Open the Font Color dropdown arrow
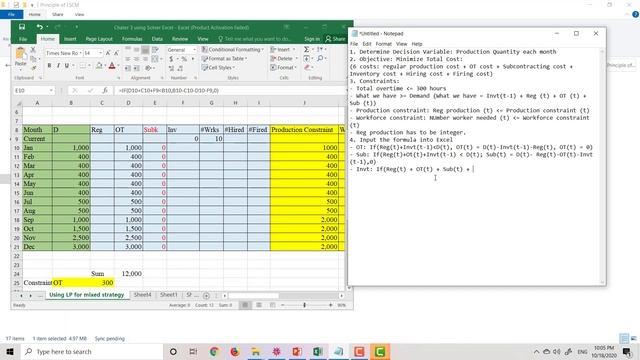 point(118,66)
